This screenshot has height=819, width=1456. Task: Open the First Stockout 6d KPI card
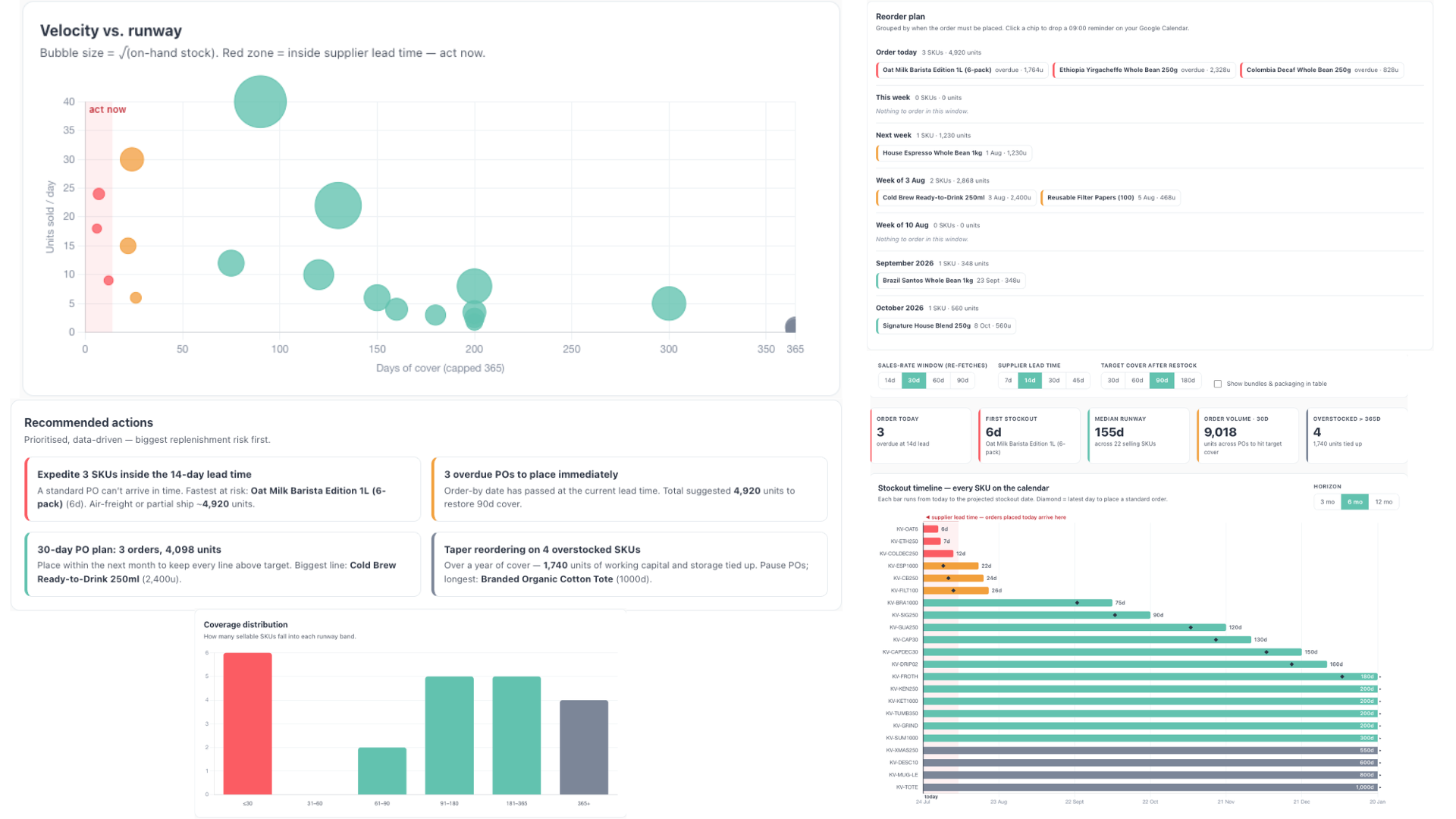pyautogui.click(x=1030, y=436)
